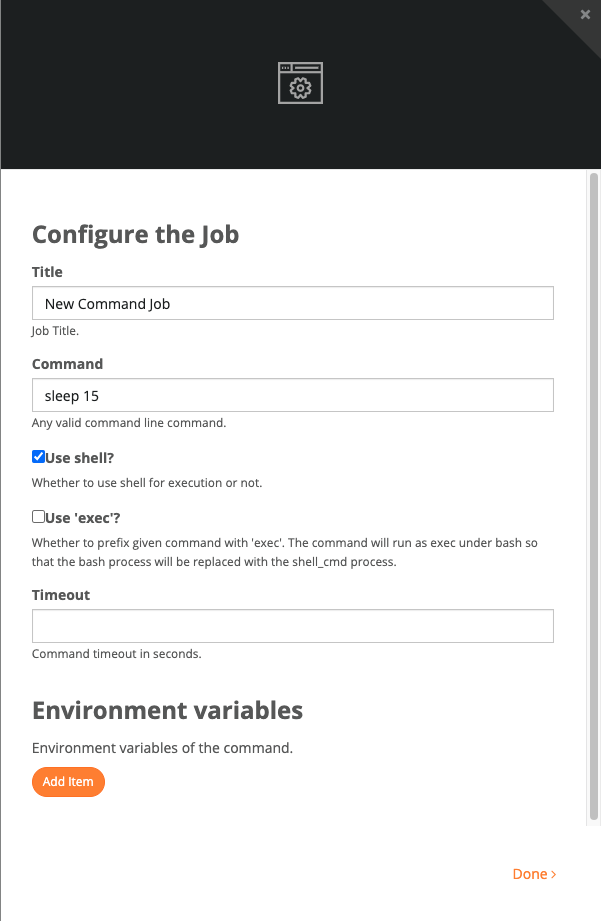Click the Title field label
Viewport: 601px width, 921px height.
pyautogui.click(x=47, y=272)
